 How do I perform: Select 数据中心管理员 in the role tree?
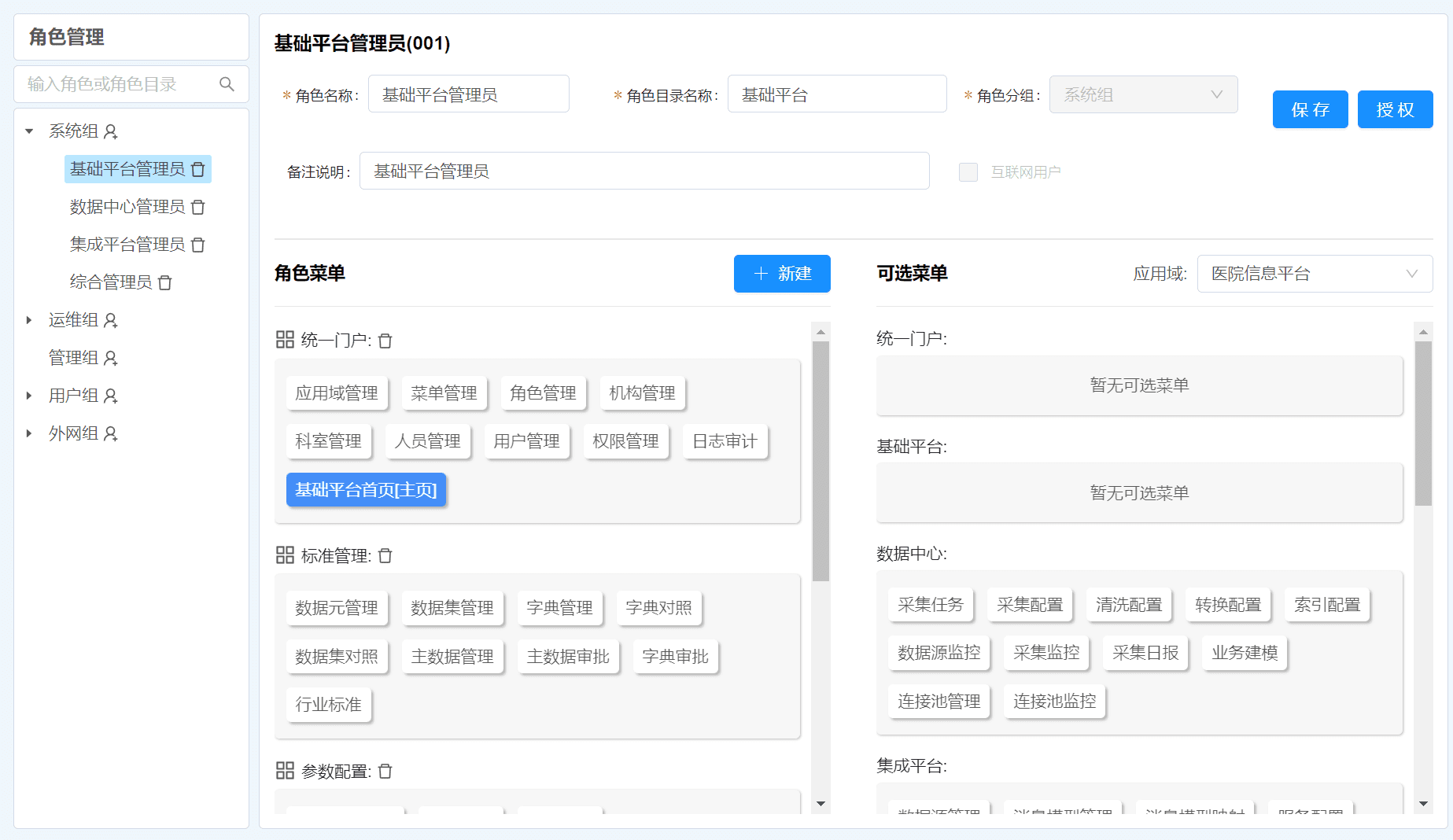click(x=127, y=207)
